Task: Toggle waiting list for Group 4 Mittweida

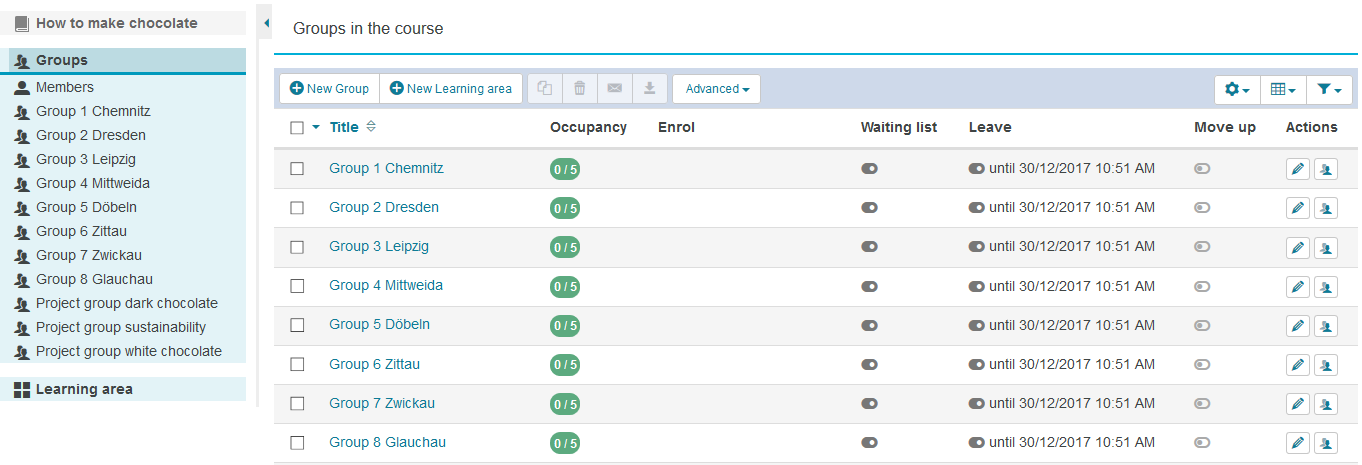Action: [x=869, y=286]
